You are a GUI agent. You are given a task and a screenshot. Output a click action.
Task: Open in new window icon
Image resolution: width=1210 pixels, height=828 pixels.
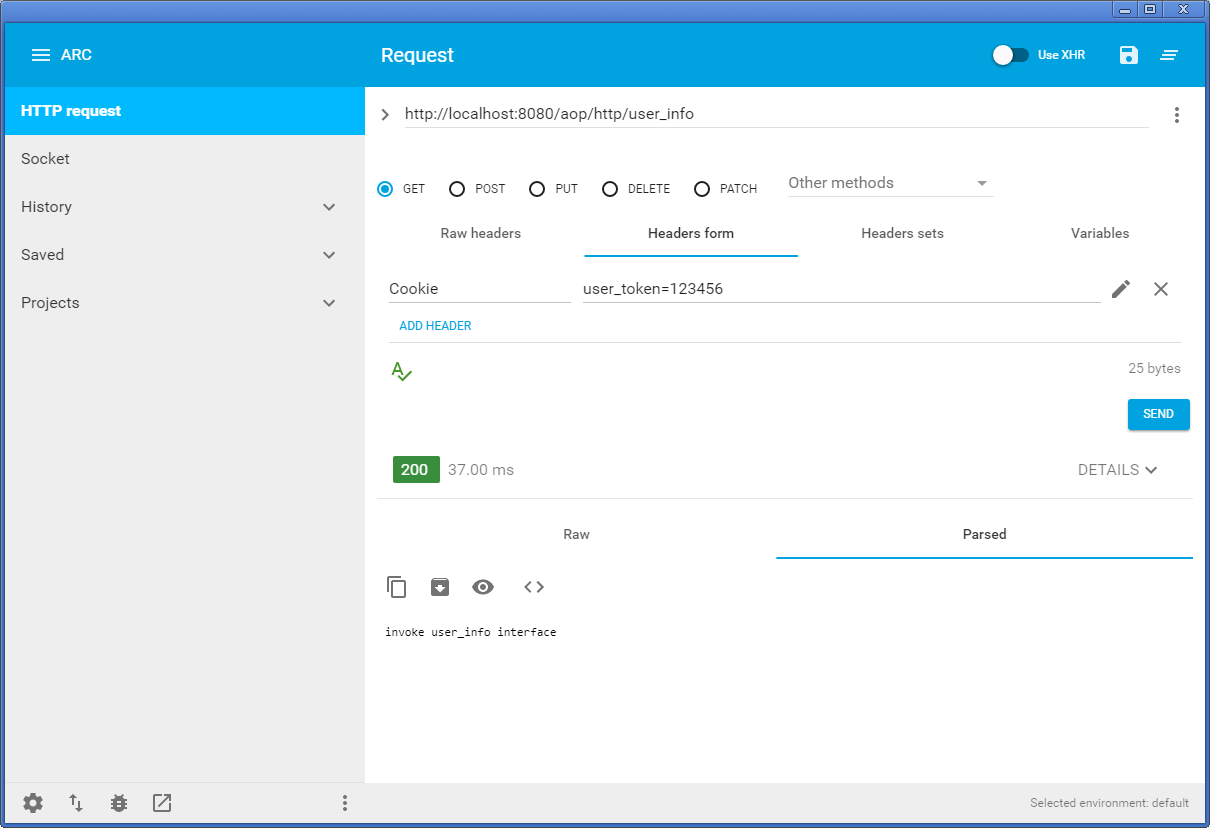click(x=162, y=803)
